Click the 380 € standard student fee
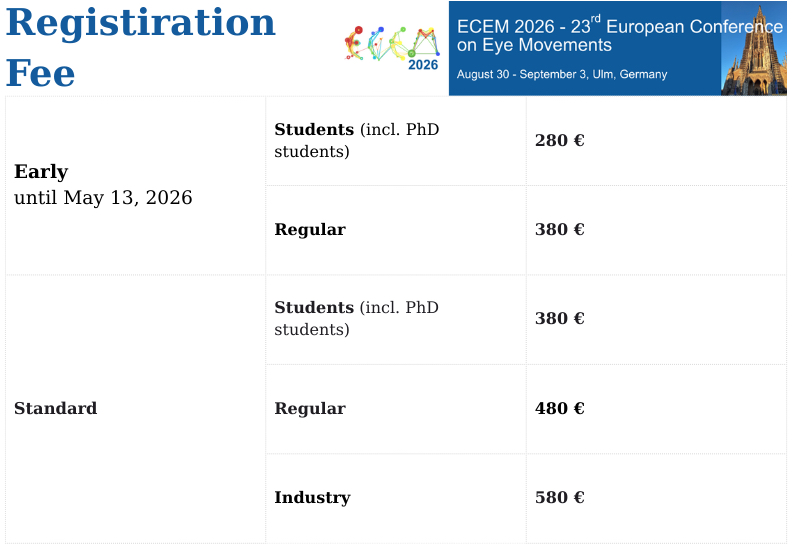The height and width of the screenshot is (549, 793). click(560, 319)
